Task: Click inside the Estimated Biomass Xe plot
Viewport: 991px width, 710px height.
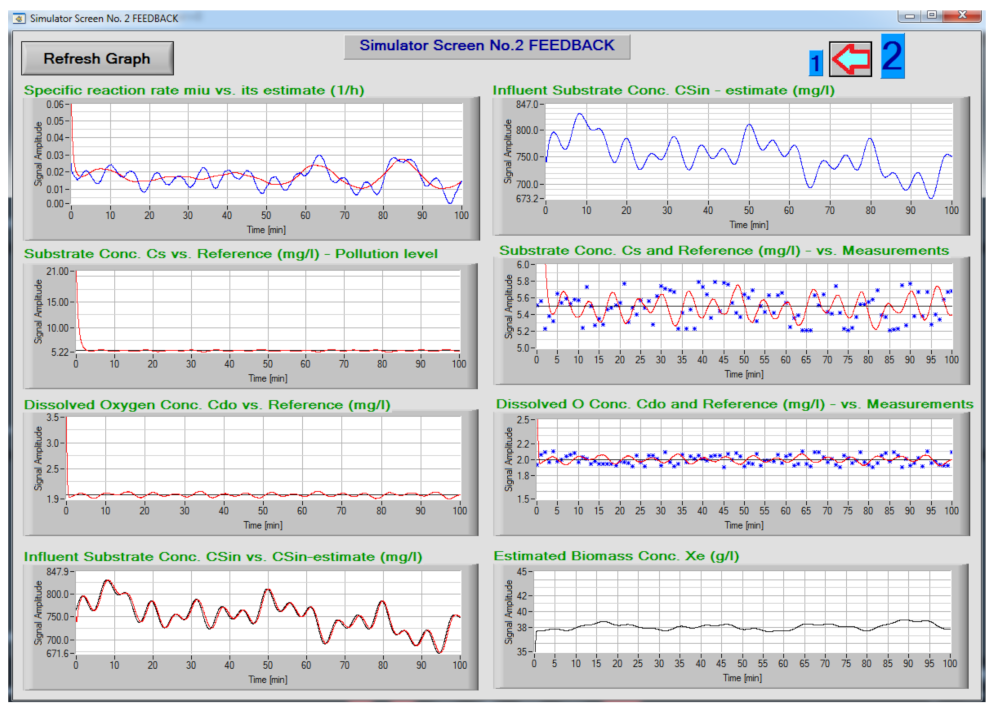Action: point(743,612)
